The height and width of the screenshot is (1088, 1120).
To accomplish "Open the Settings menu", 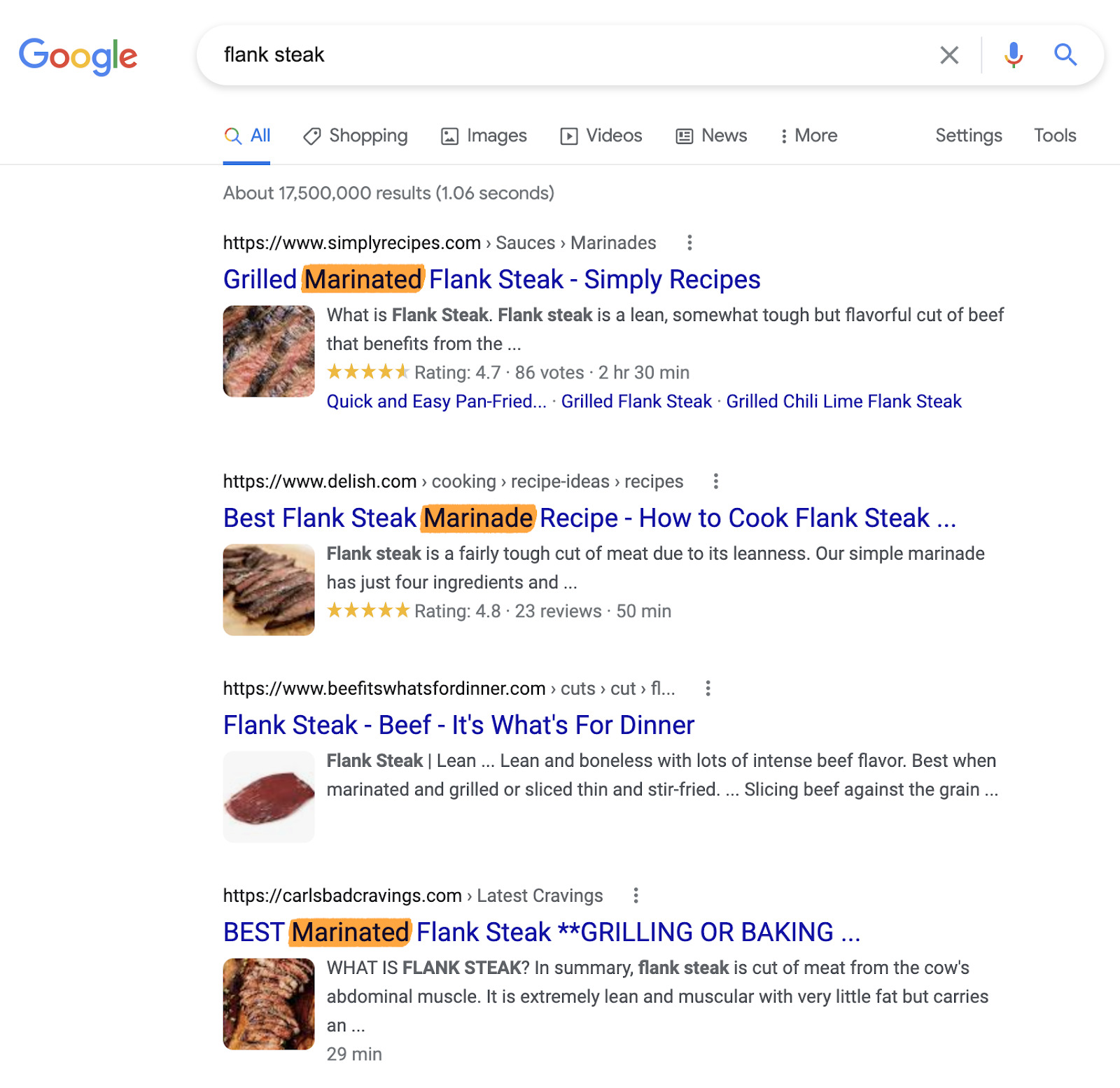I will (968, 136).
